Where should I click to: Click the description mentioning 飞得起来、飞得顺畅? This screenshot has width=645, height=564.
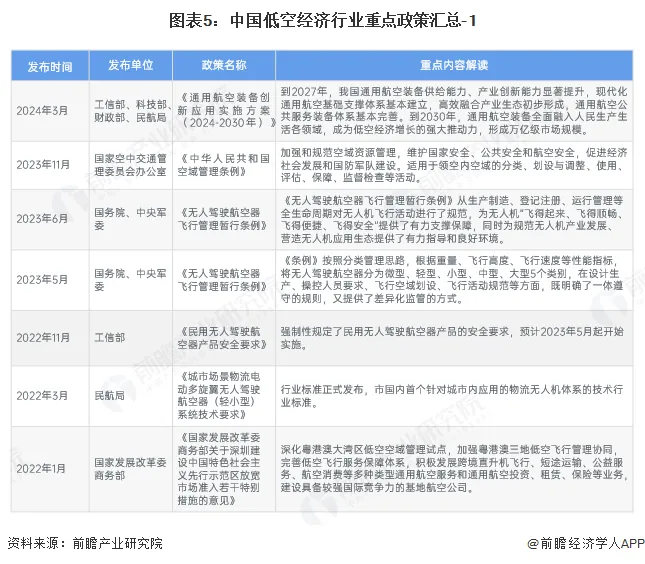[452, 219]
